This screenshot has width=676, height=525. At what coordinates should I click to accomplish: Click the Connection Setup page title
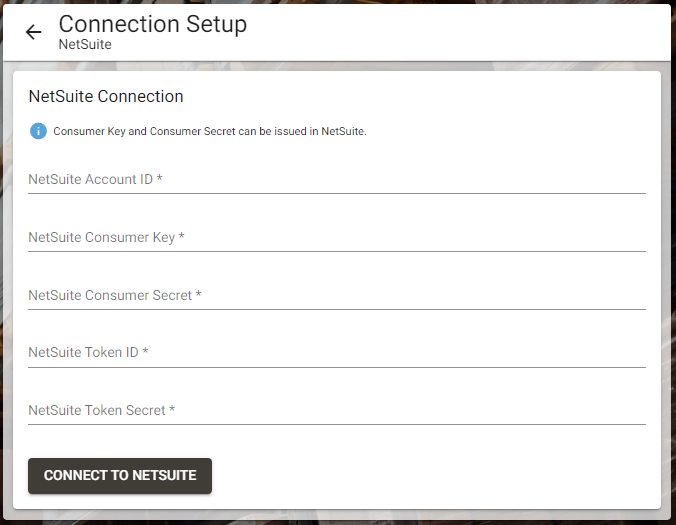click(153, 24)
